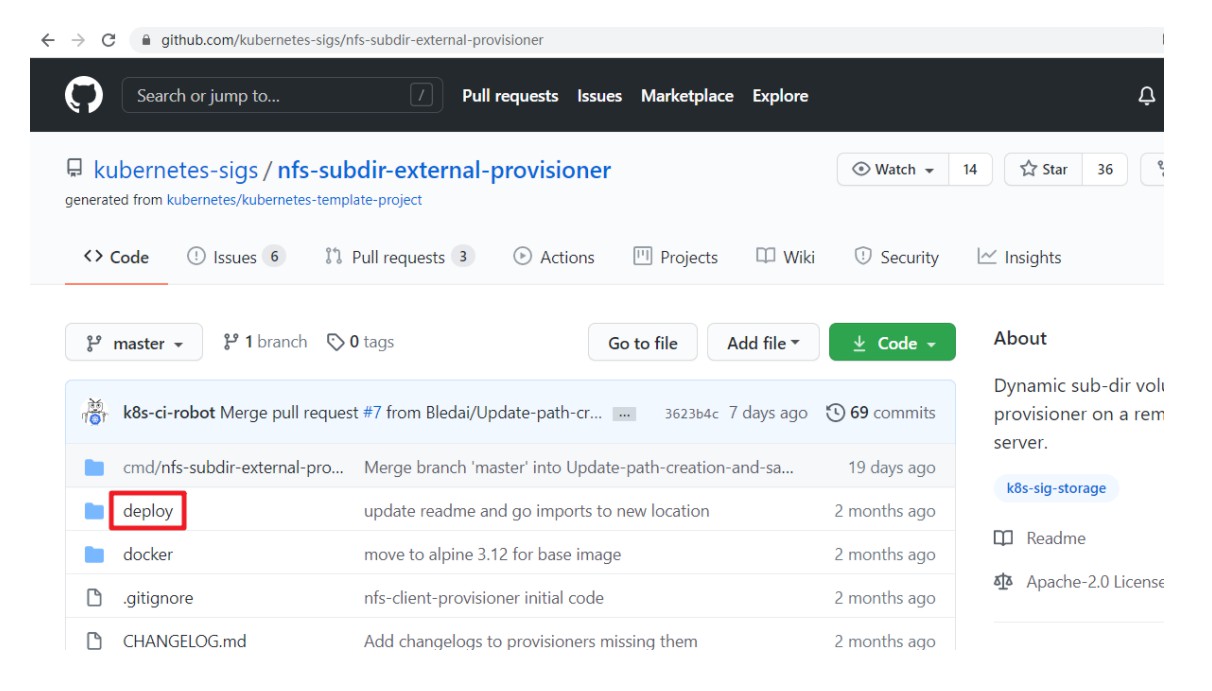Viewport: 1212px width, 691px height.
Task: Click Issues in the top navigation
Action: point(600,96)
